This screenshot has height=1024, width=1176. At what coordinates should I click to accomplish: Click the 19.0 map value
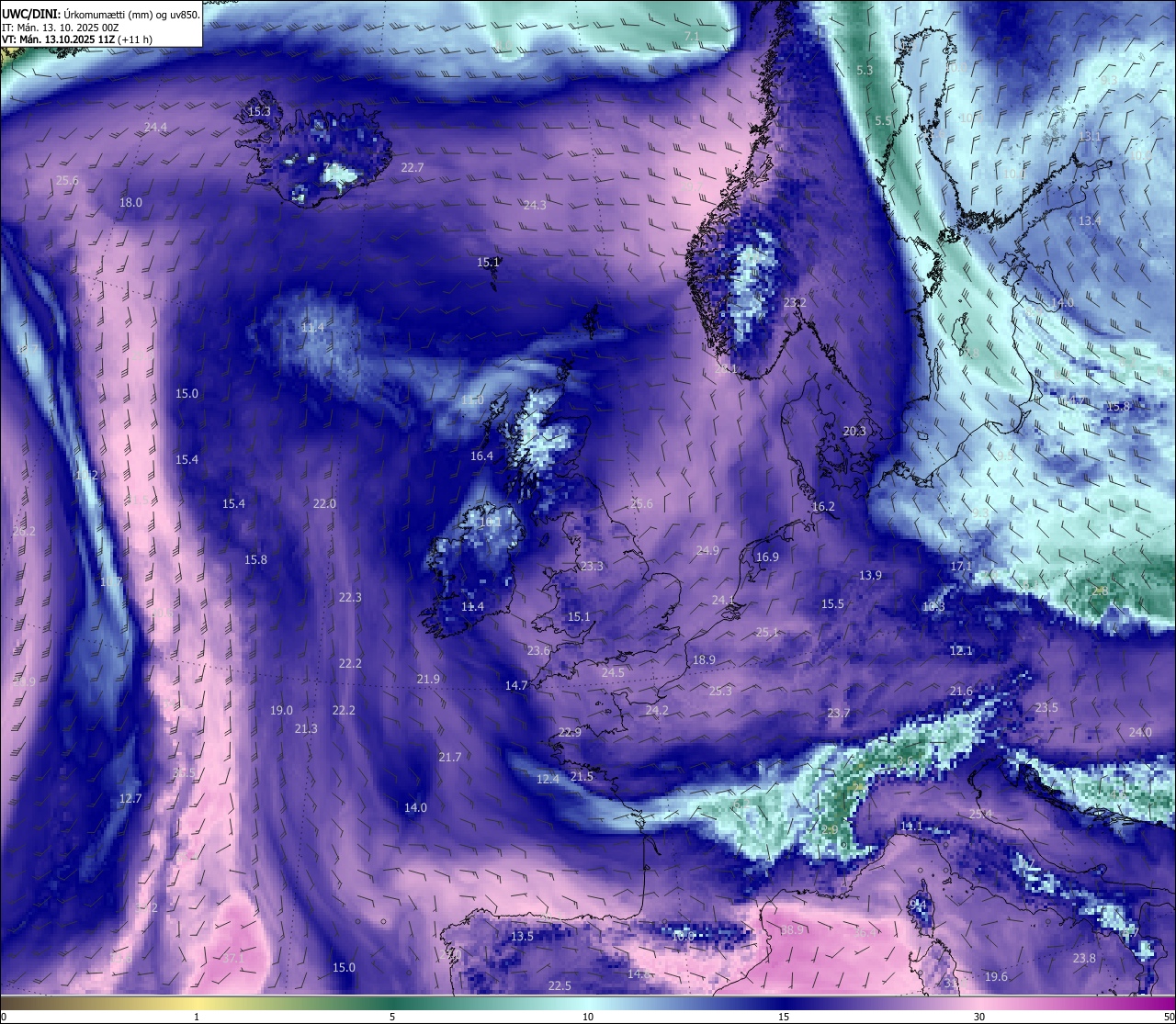tap(281, 710)
